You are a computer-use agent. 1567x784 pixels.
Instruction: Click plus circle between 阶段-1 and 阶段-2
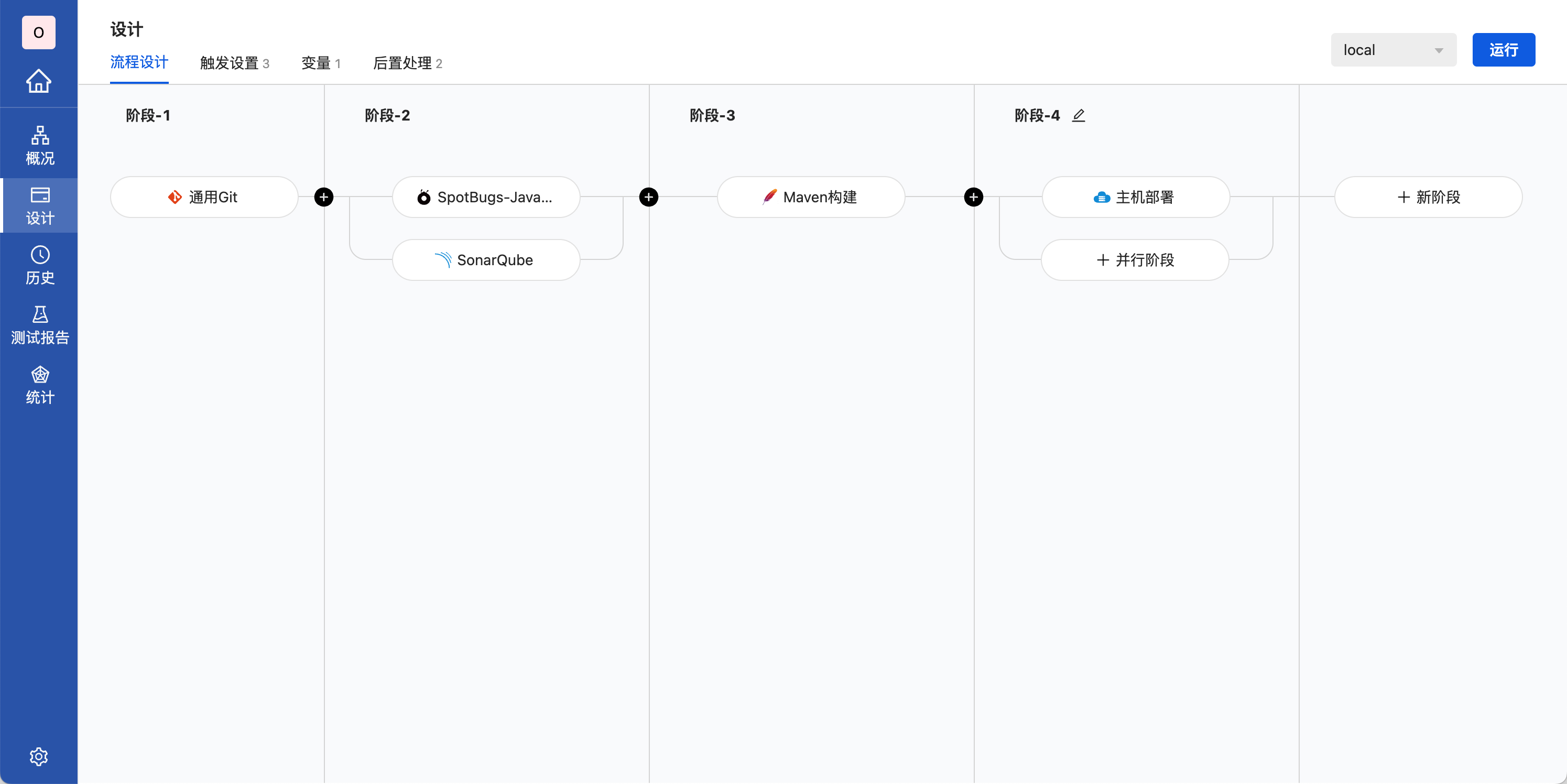(x=324, y=197)
